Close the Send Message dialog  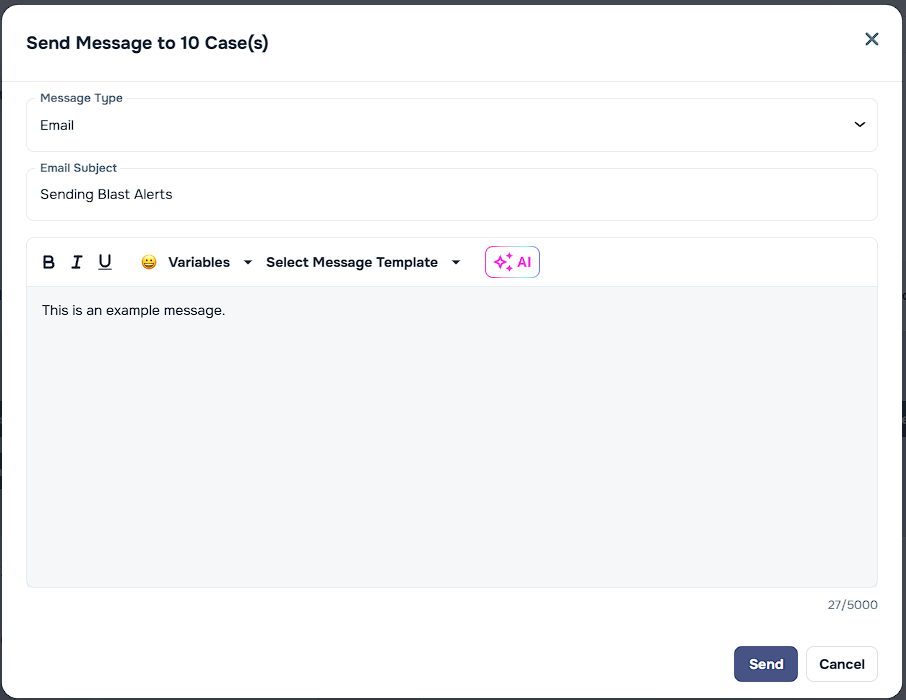pyautogui.click(x=871, y=39)
